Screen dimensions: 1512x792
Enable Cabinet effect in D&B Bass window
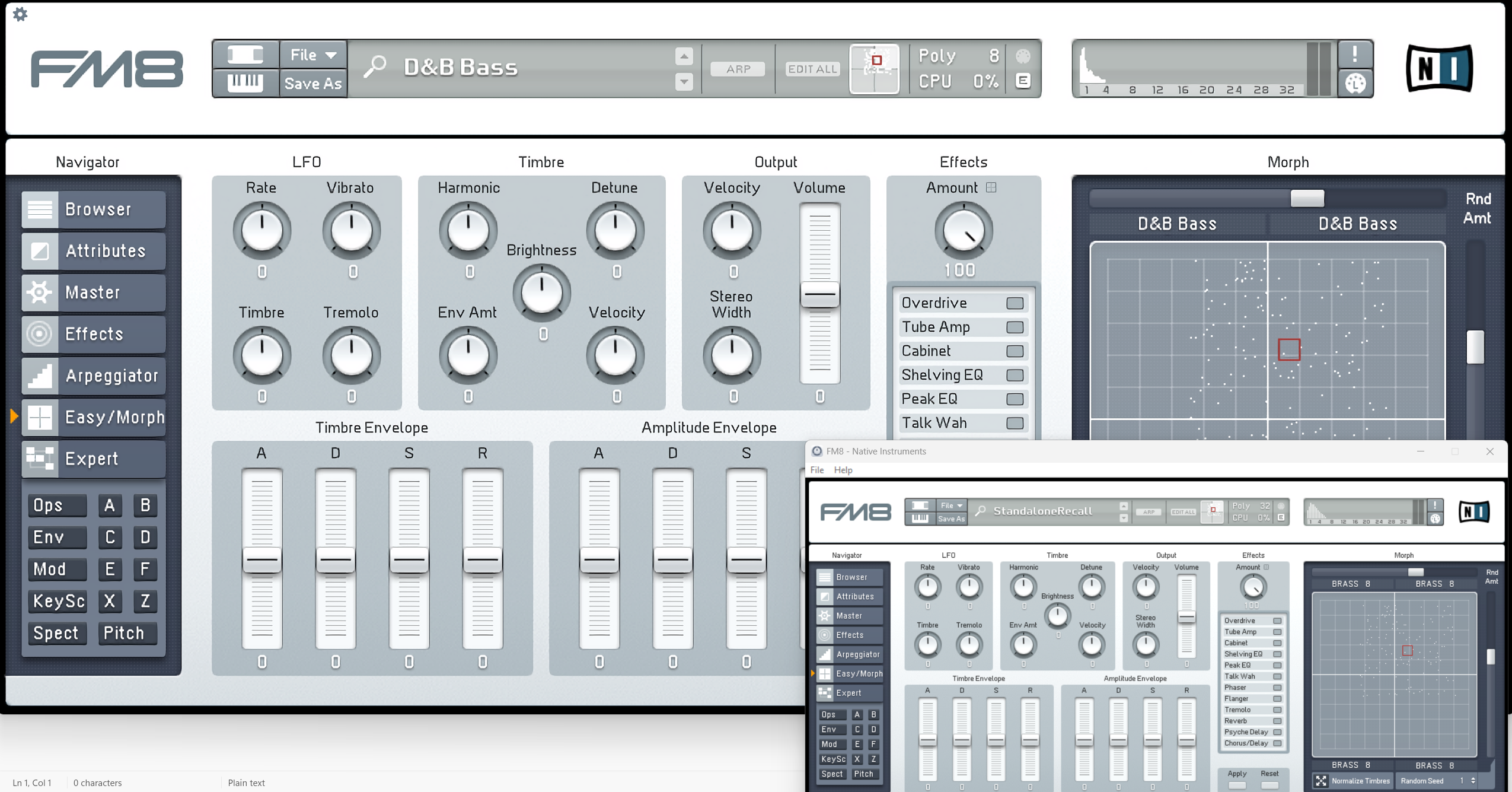1015,351
